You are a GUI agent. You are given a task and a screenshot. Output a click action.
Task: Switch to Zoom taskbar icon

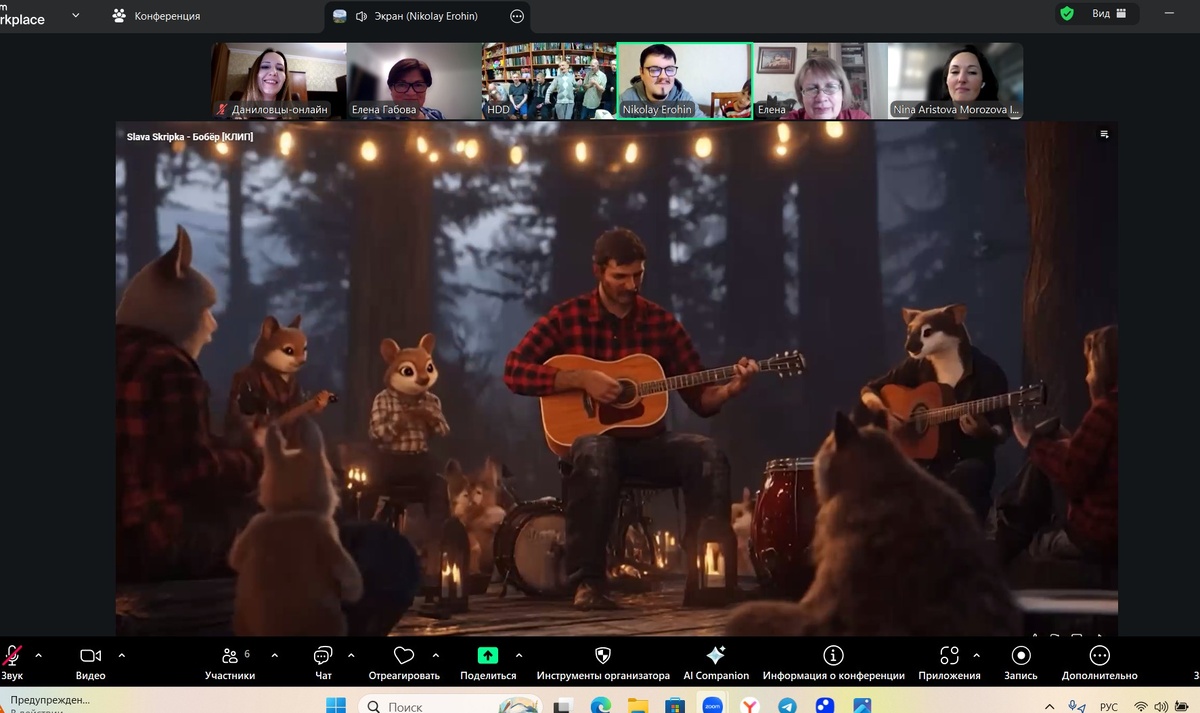coord(712,705)
